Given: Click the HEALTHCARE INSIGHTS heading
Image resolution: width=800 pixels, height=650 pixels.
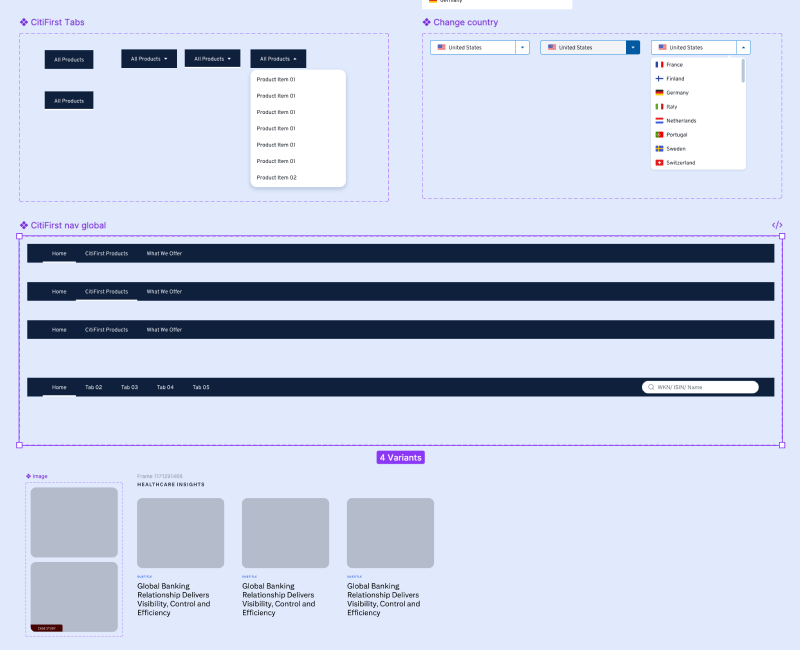Looking at the screenshot, I should [x=171, y=484].
